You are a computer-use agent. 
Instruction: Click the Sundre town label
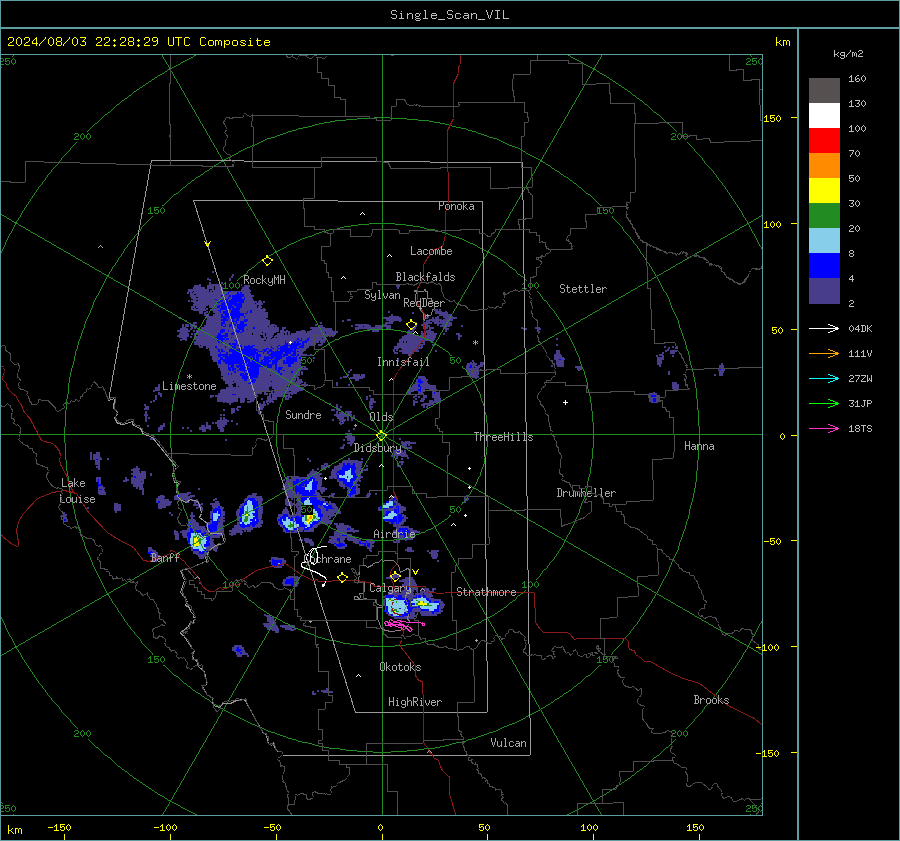coord(303,414)
